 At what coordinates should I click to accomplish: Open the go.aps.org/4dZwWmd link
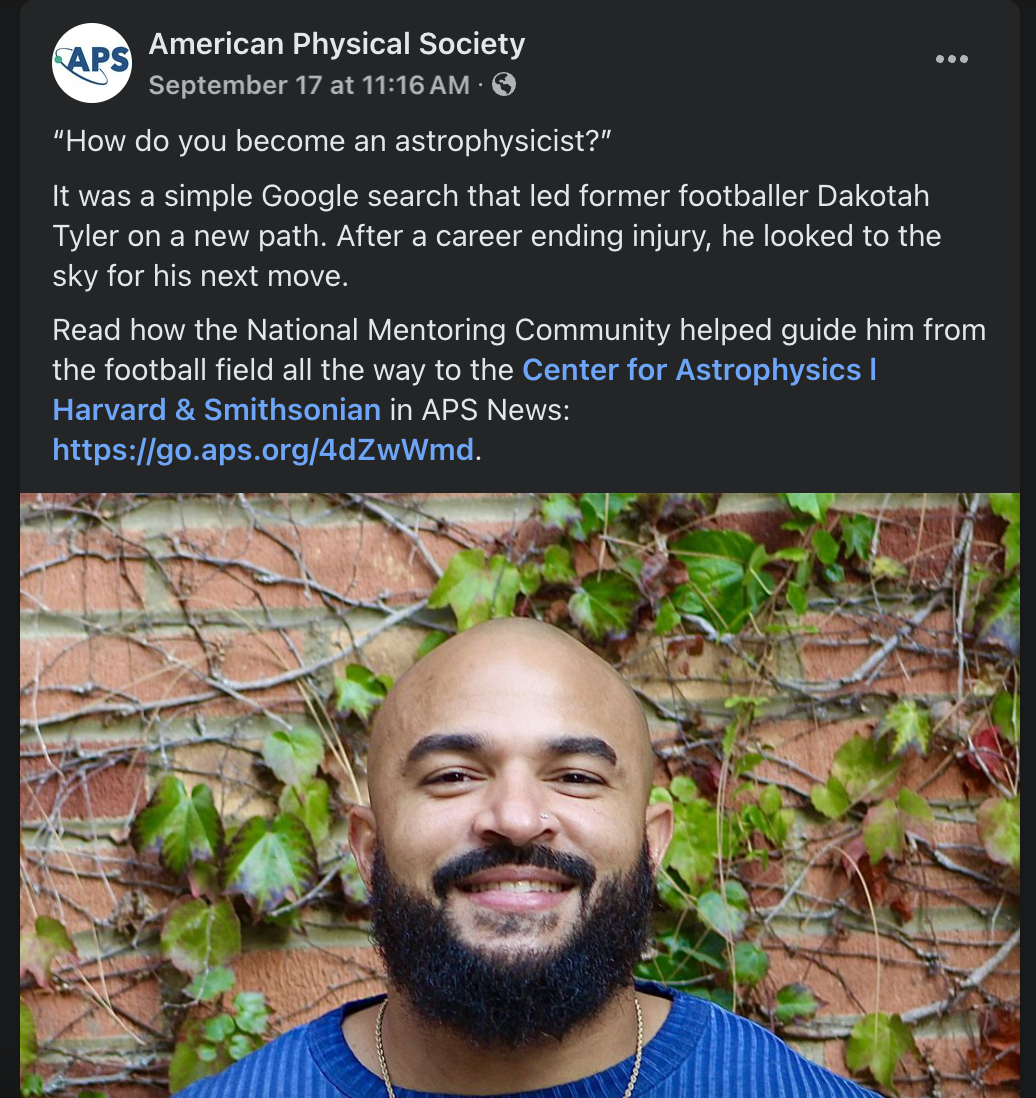tap(263, 450)
